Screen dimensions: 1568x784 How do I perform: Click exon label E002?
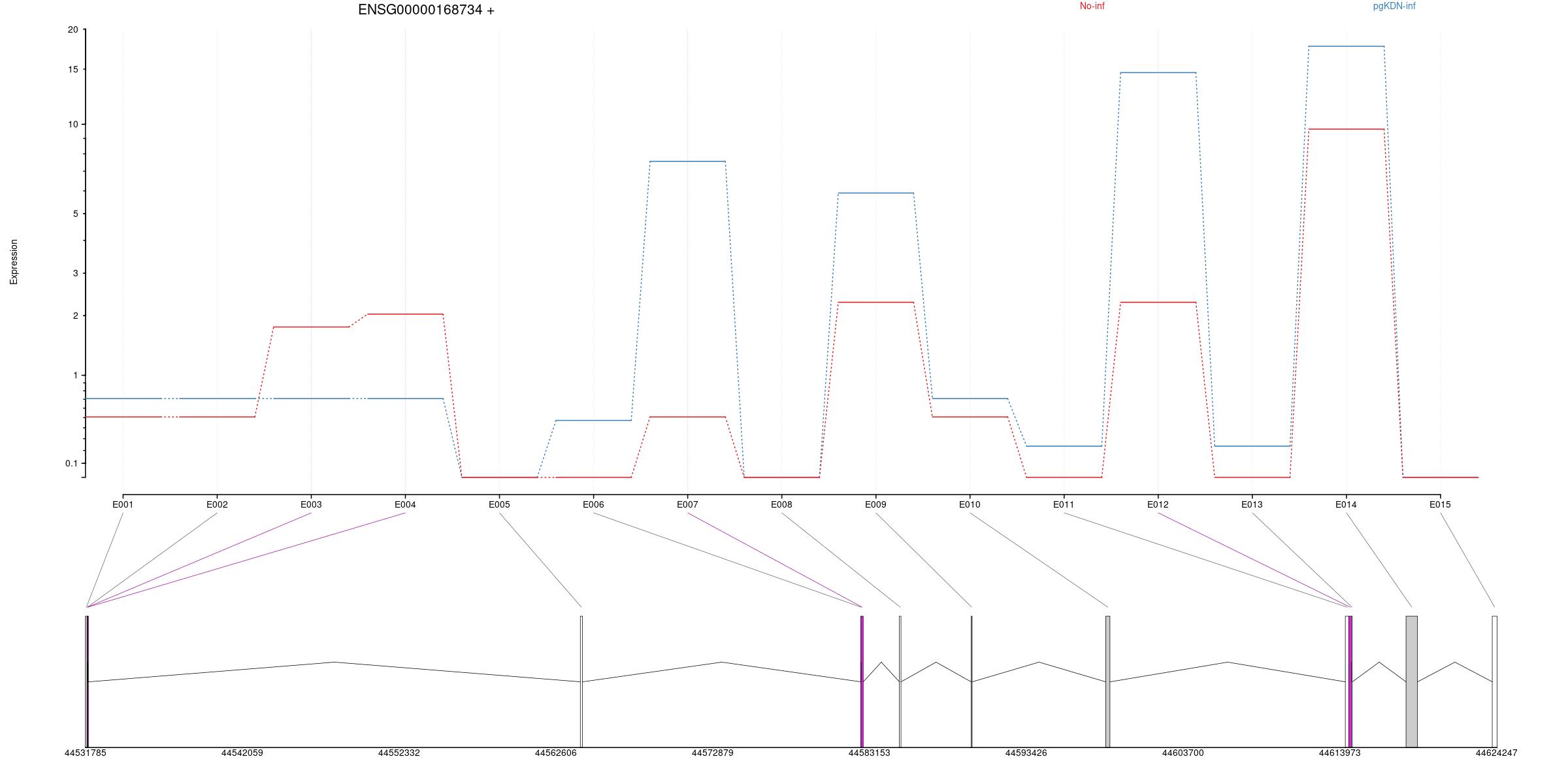click(x=217, y=504)
